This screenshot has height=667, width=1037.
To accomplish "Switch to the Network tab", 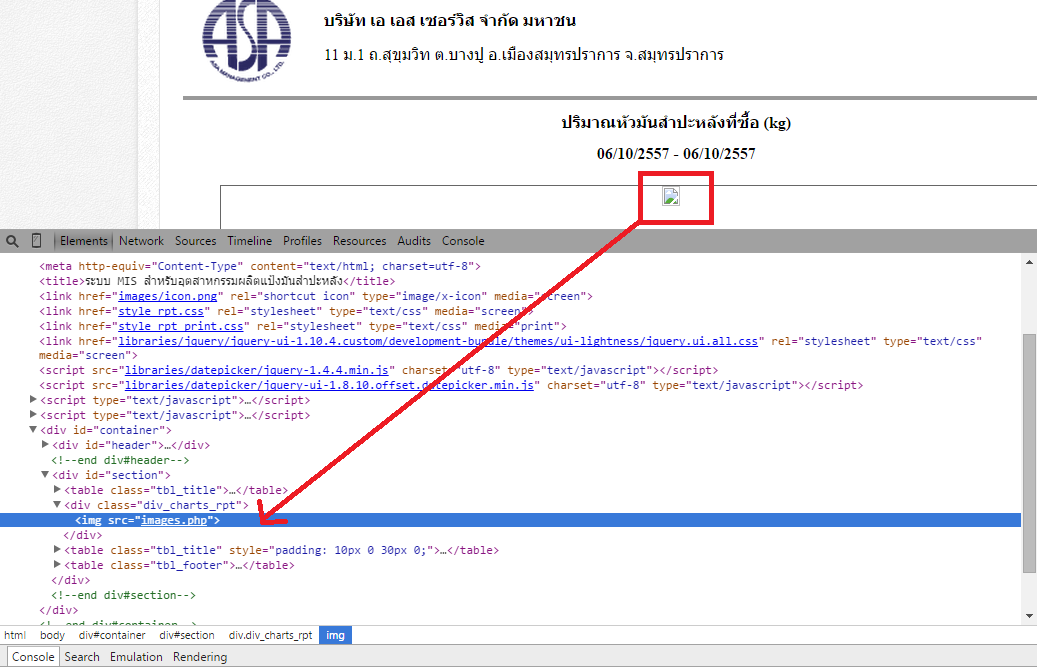I will click(x=141, y=241).
